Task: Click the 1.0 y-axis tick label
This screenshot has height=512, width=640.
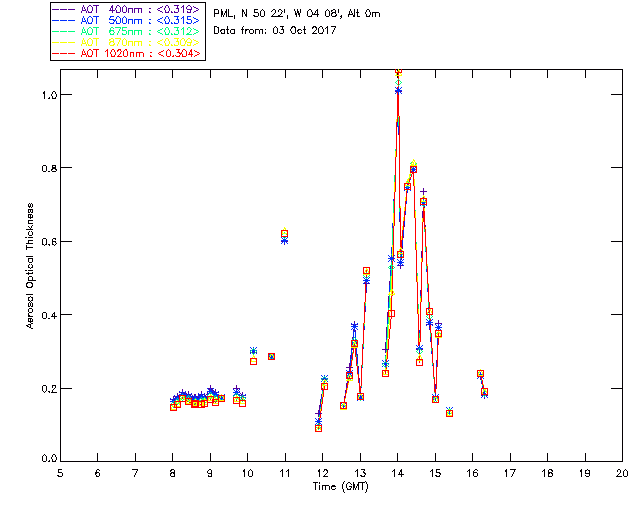Action: tap(49, 95)
